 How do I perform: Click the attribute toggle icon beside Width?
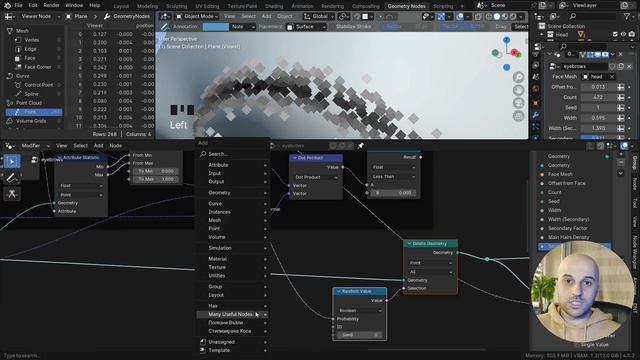[620, 118]
